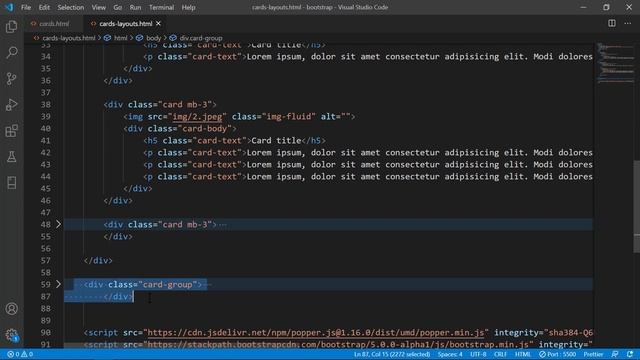Click Prettier in the status bar

(x=593, y=354)
